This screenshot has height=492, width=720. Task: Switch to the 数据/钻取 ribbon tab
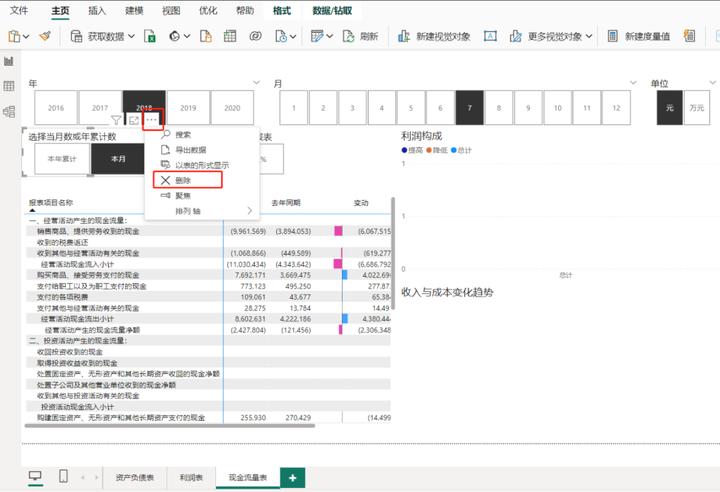click(332, 10)
